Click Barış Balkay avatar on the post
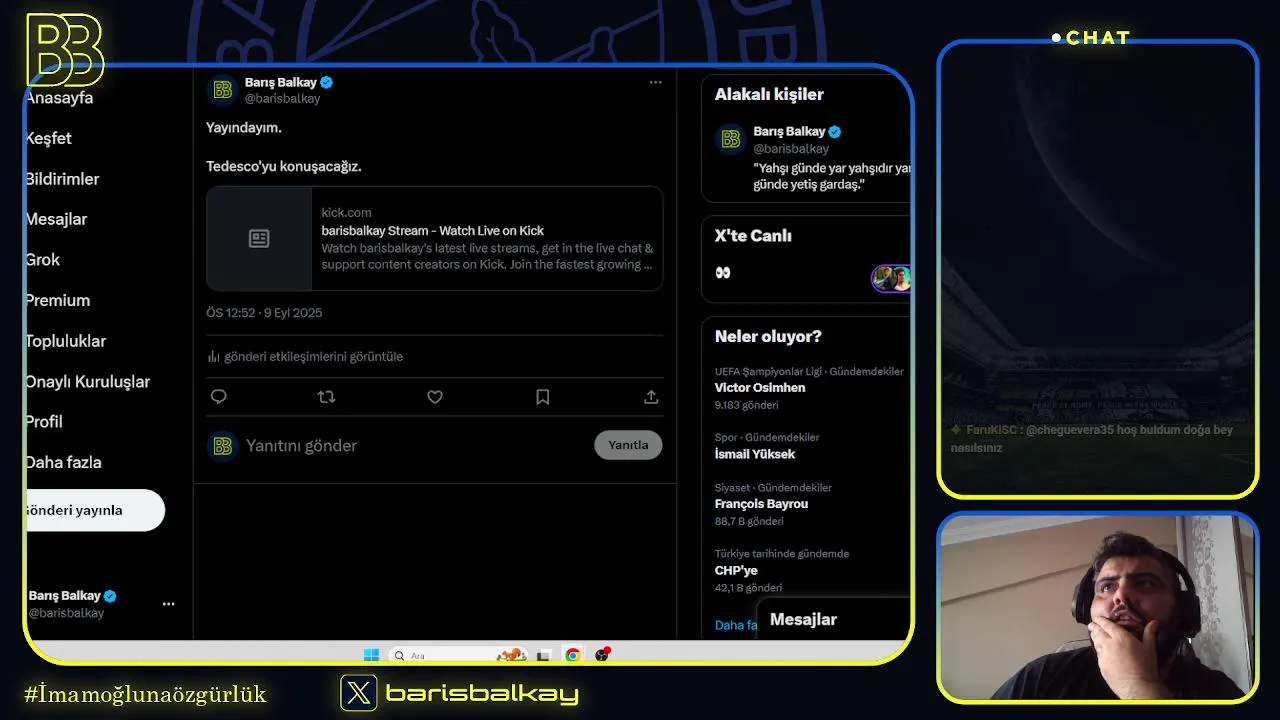This screenshot has height=720, width=1280. (x=222, y=90)
